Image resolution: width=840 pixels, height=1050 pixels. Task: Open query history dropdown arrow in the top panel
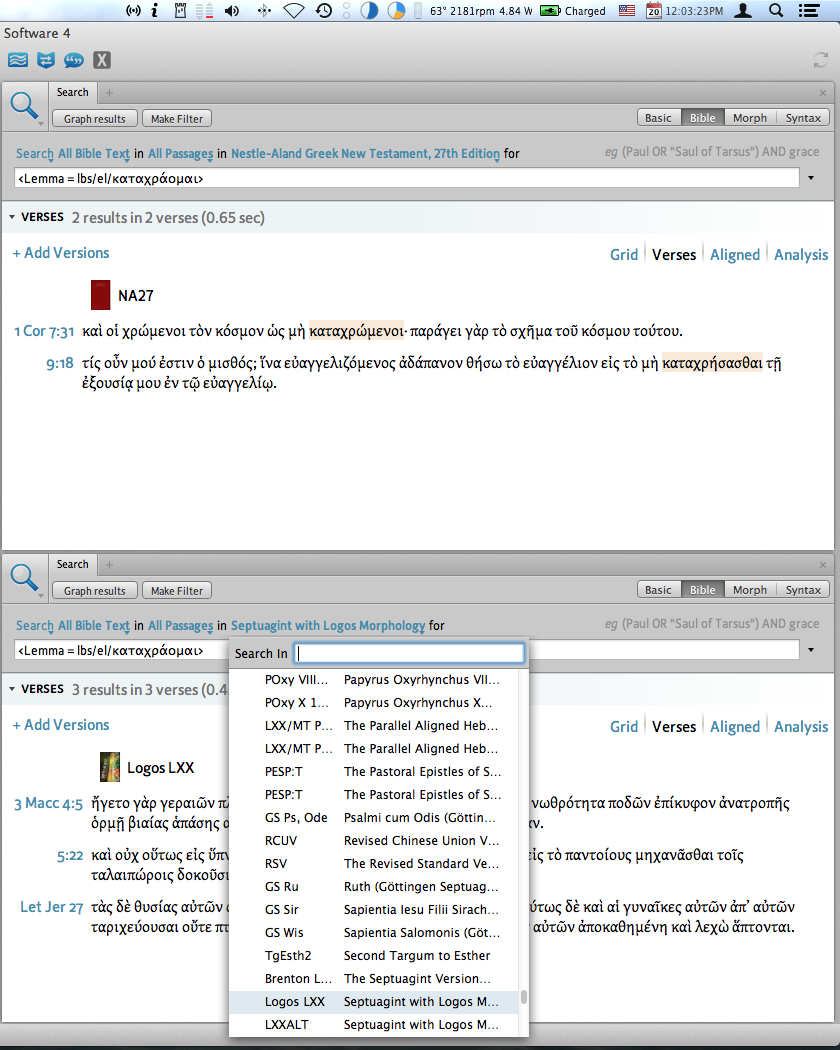811,178
